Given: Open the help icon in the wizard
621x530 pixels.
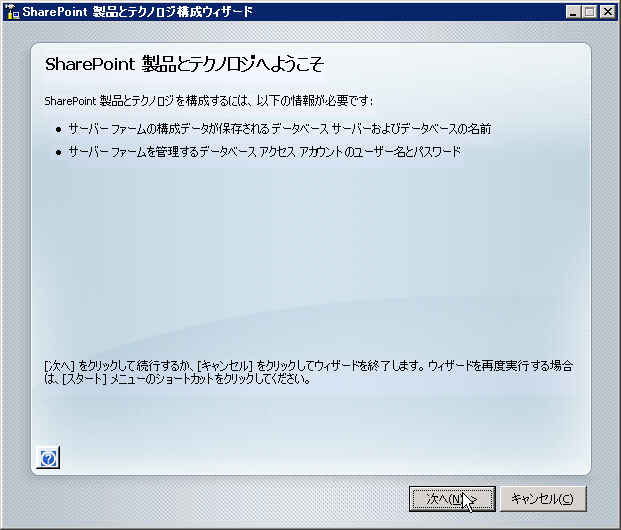Looking at the screenshot, I should [x=49, y=458].
